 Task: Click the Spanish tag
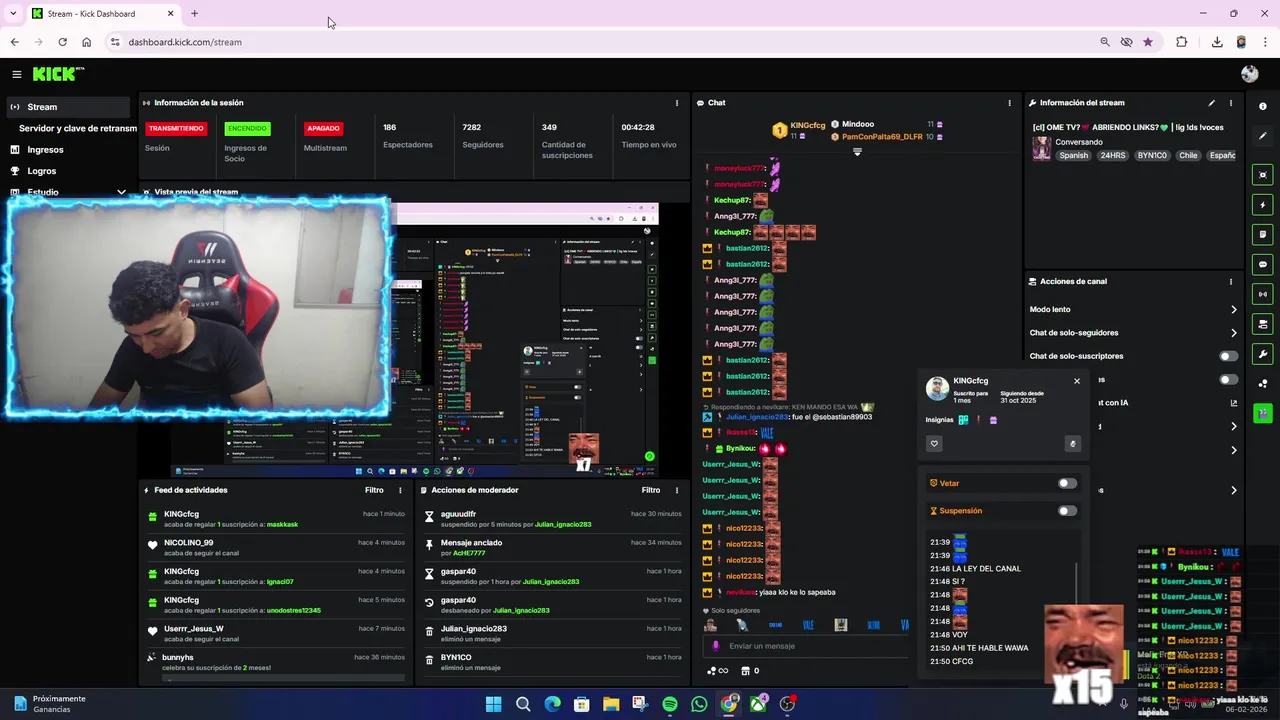pos(1074,156)
